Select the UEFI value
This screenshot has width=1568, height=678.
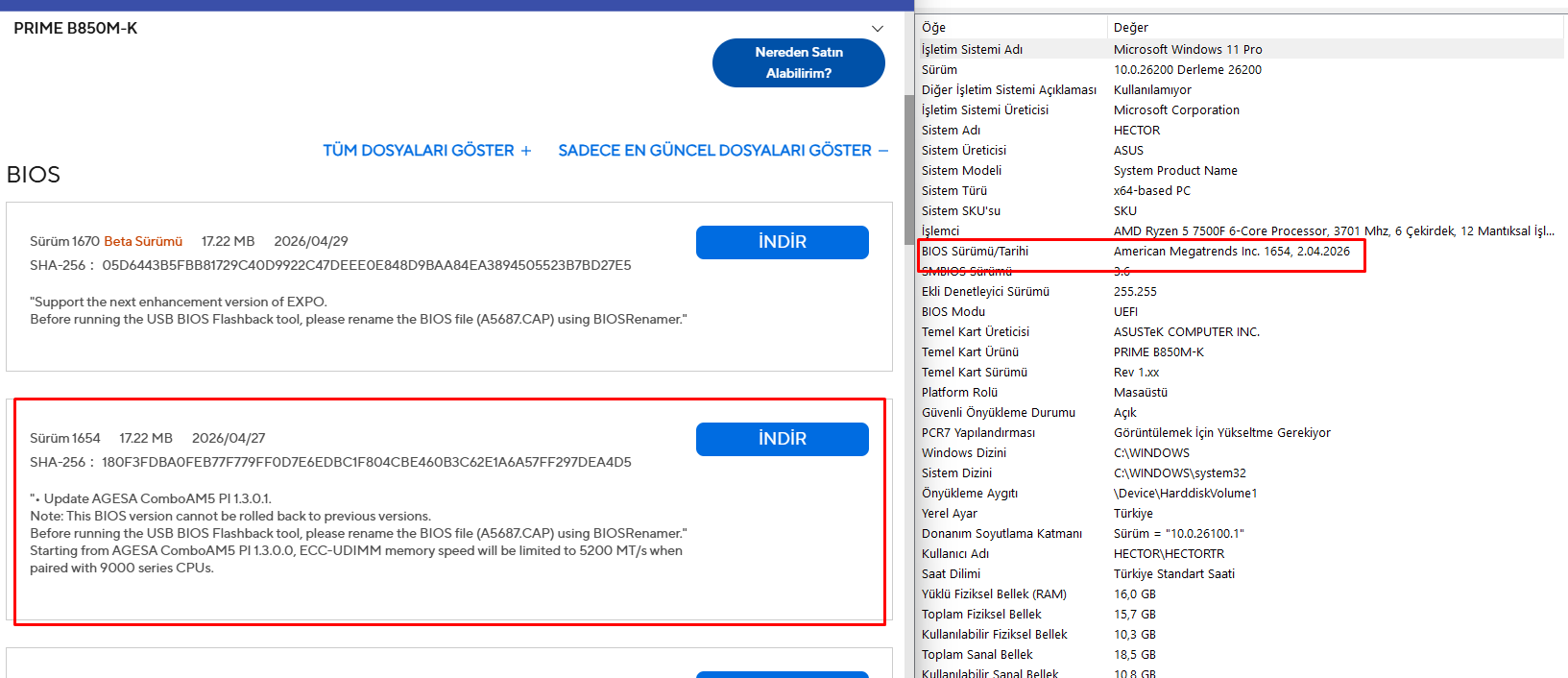pyautogui.click(x=1125, y=311)
